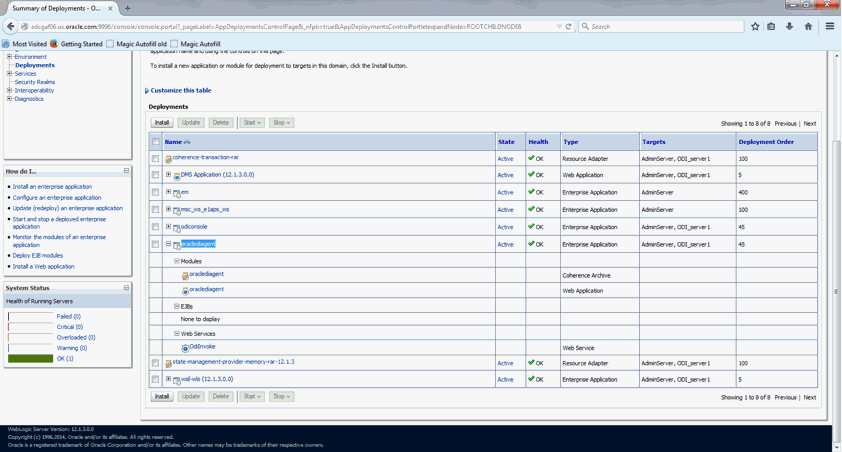The height and width of the screenshot is (452, 842).
Task: Click the DMS Application web app icon
Action: [177, 176]
